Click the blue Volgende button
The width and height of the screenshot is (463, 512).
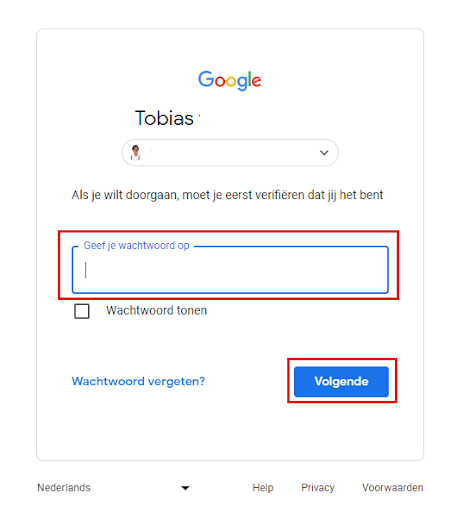341,382
